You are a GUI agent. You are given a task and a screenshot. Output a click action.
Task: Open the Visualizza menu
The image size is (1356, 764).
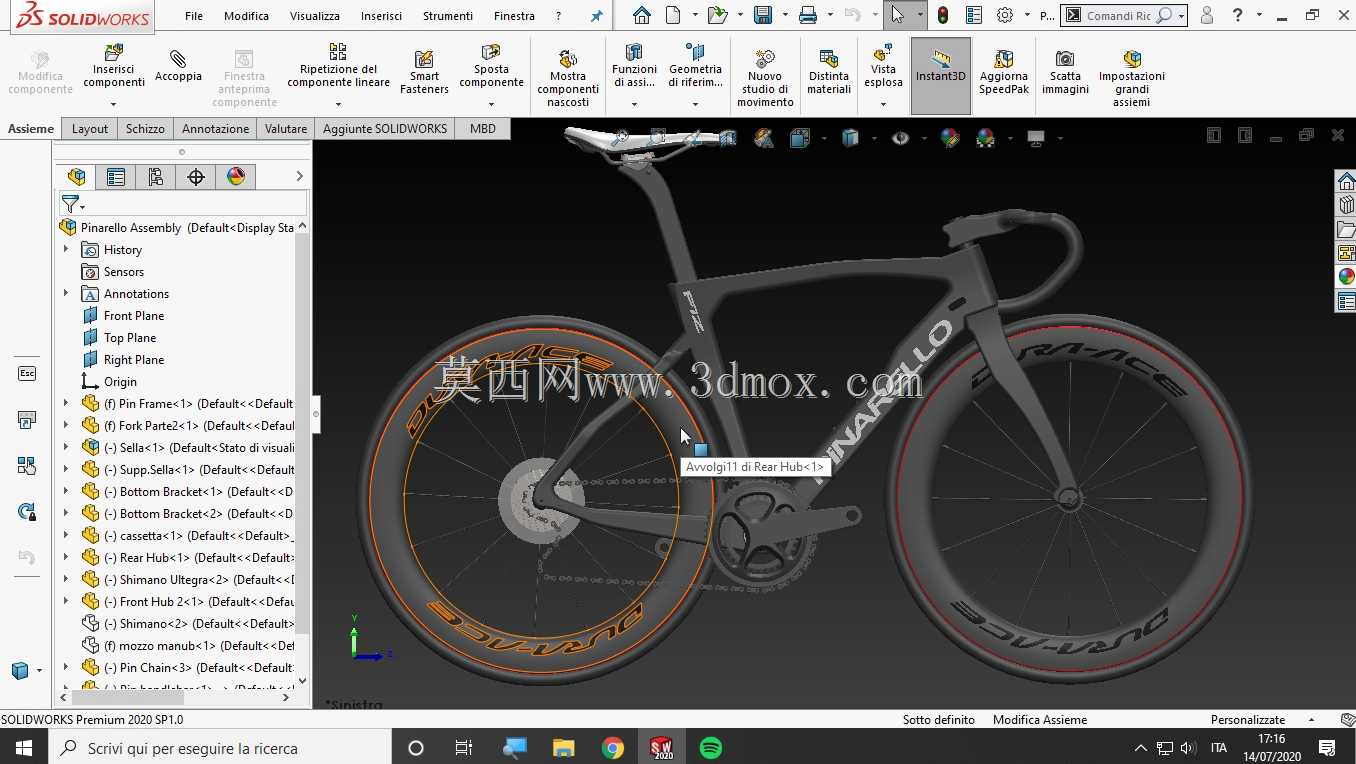(x=315, y=16)
